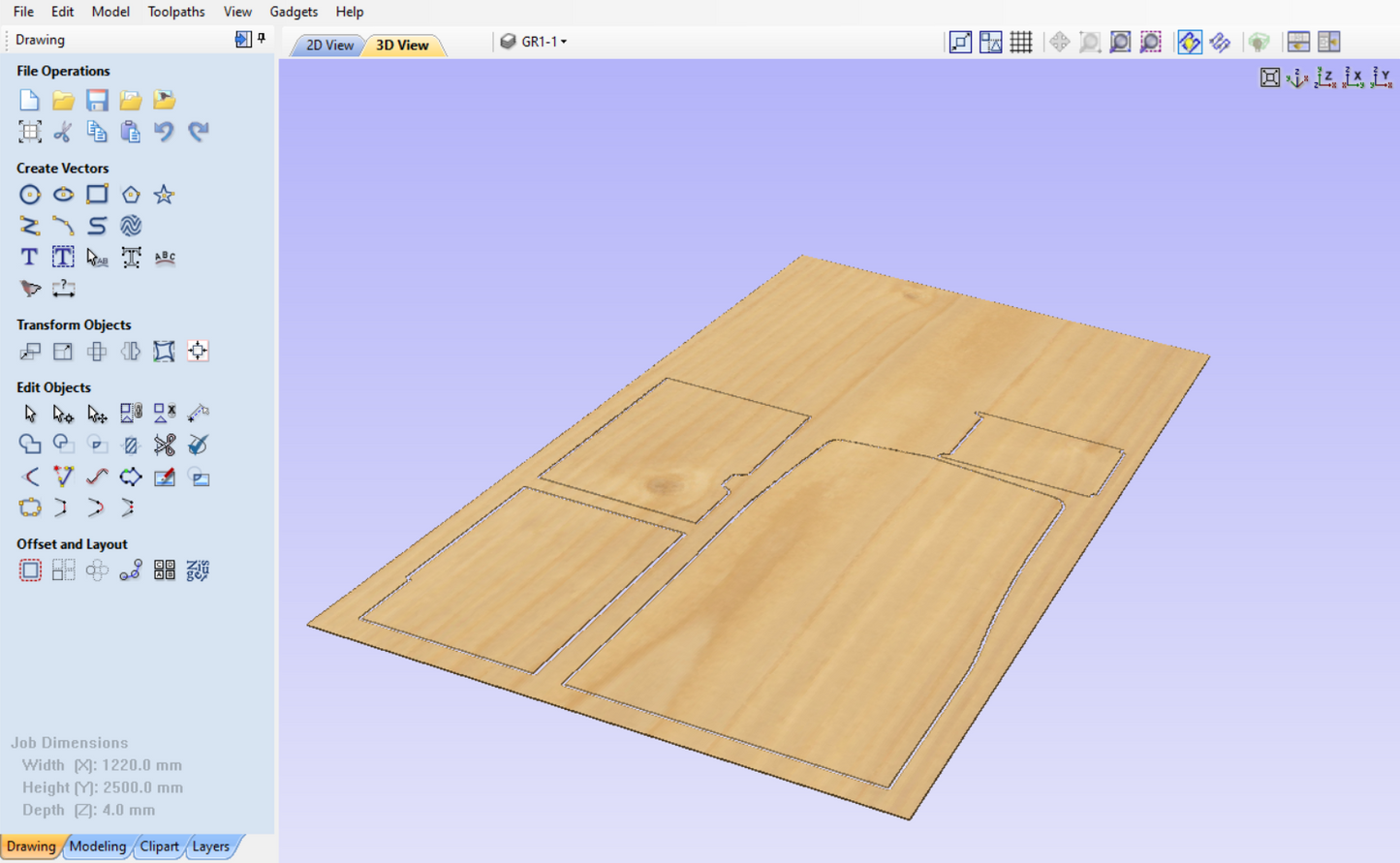Screen dimensions: 1400x863
Task: Select the Draw Circle tool
Action: pyautogui.click(x=30, y=195)
